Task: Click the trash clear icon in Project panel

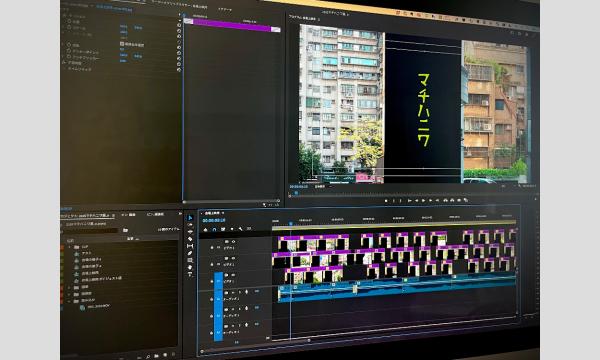Action: 173,355
